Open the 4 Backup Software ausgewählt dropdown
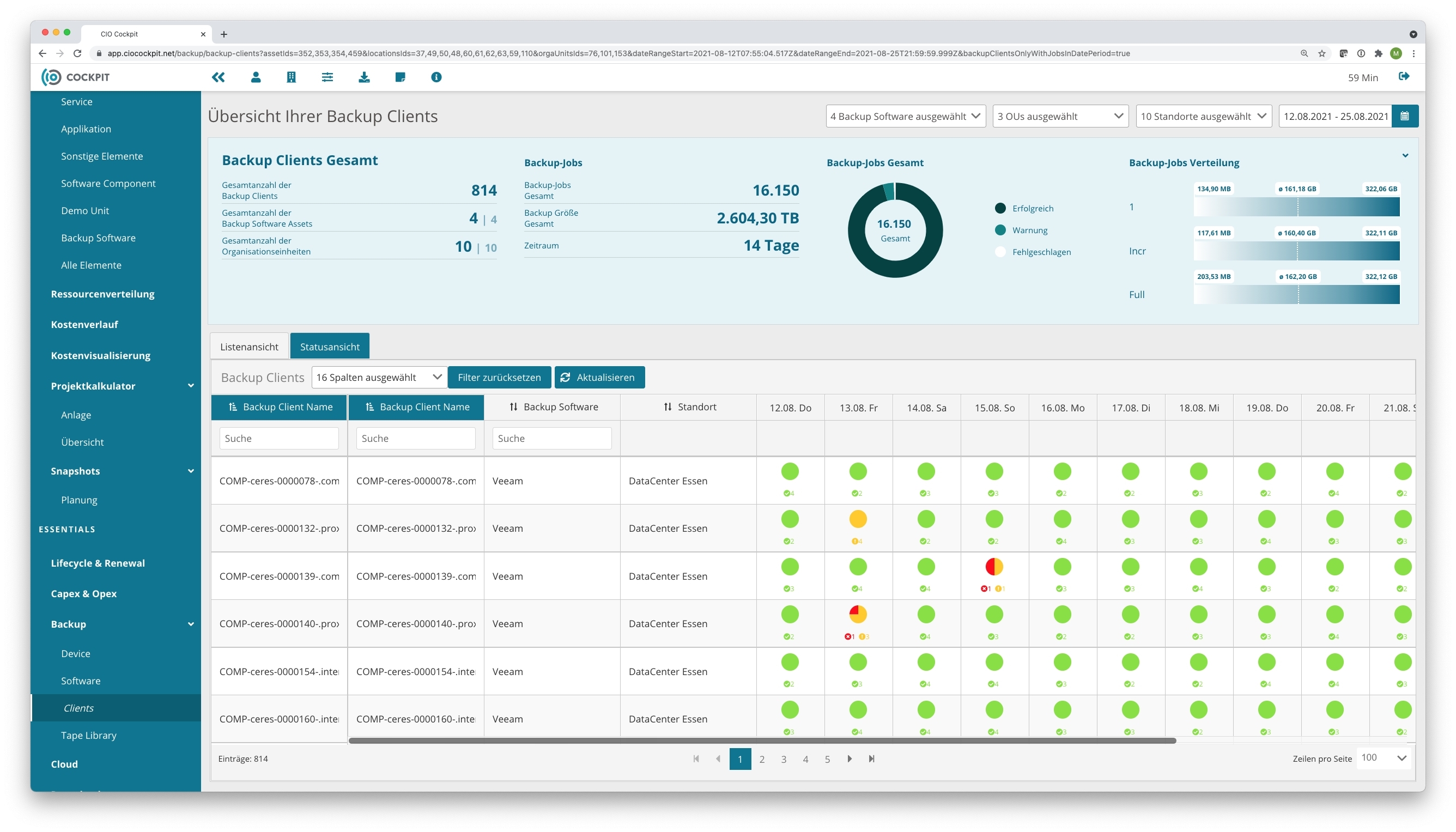Screen dimensions: 1456x832 [905, 117]
